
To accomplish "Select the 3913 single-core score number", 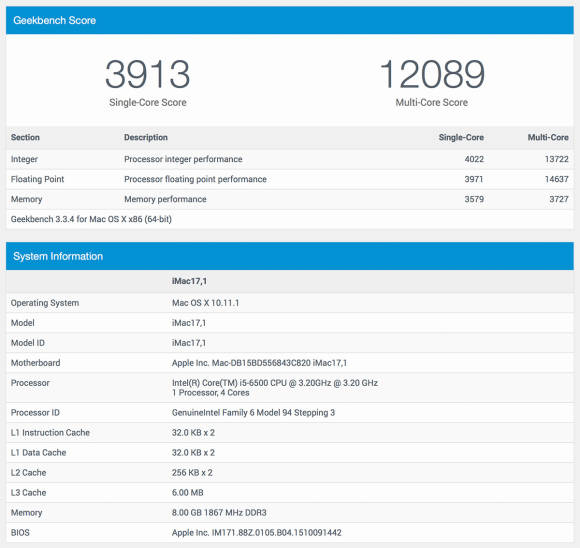I will [x=148, y=74].
